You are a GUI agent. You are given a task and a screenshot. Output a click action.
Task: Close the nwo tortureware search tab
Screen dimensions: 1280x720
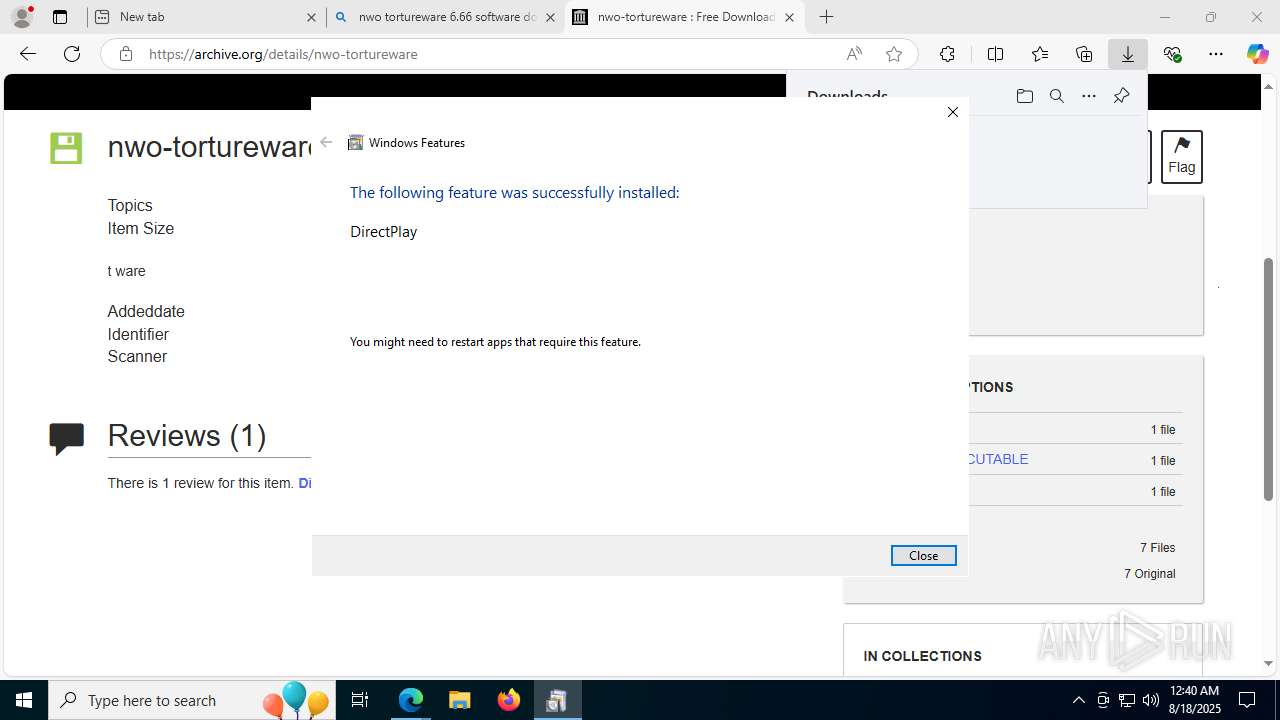coord(550,17)
